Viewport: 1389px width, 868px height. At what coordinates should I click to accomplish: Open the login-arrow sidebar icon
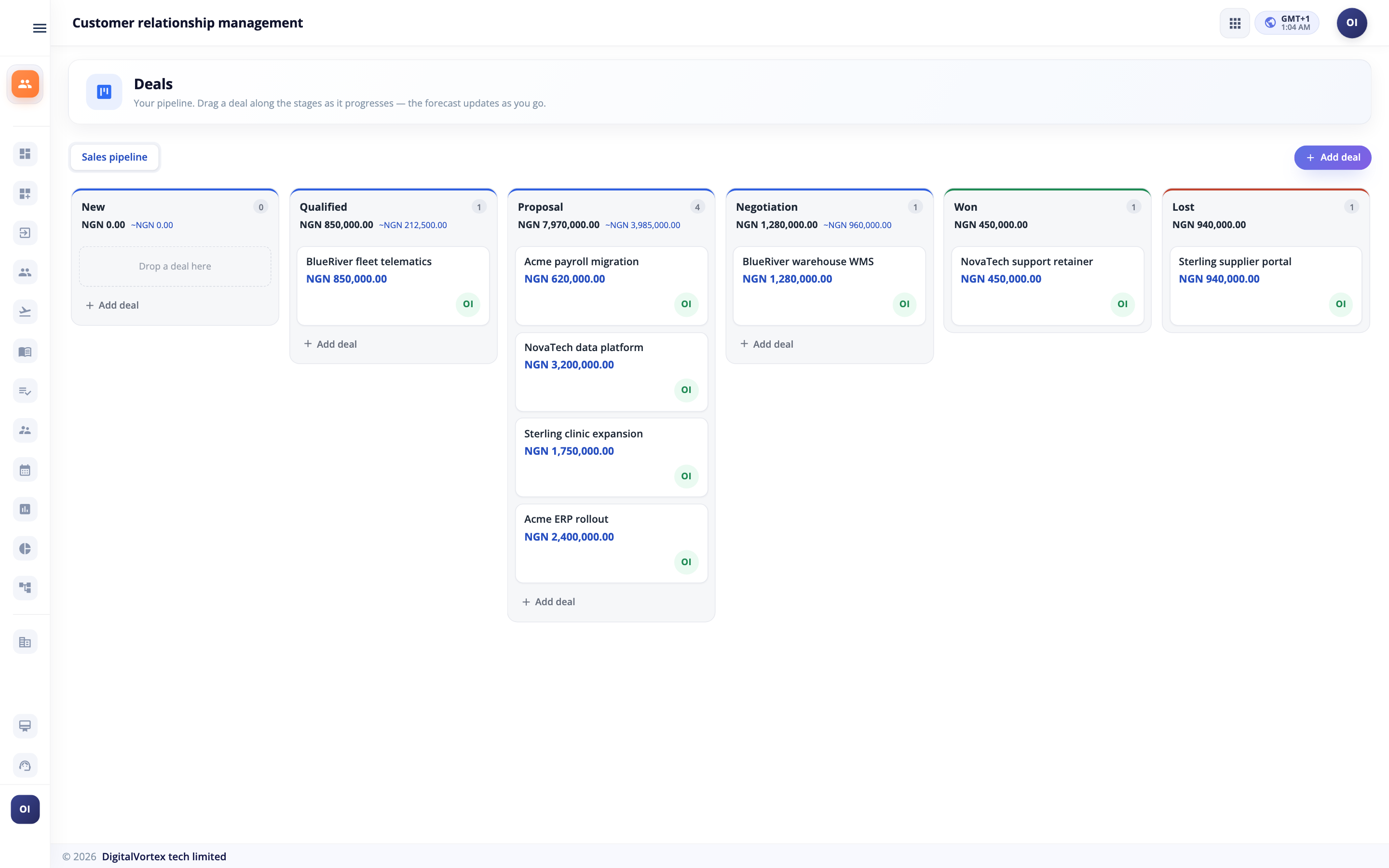(25, 232)
